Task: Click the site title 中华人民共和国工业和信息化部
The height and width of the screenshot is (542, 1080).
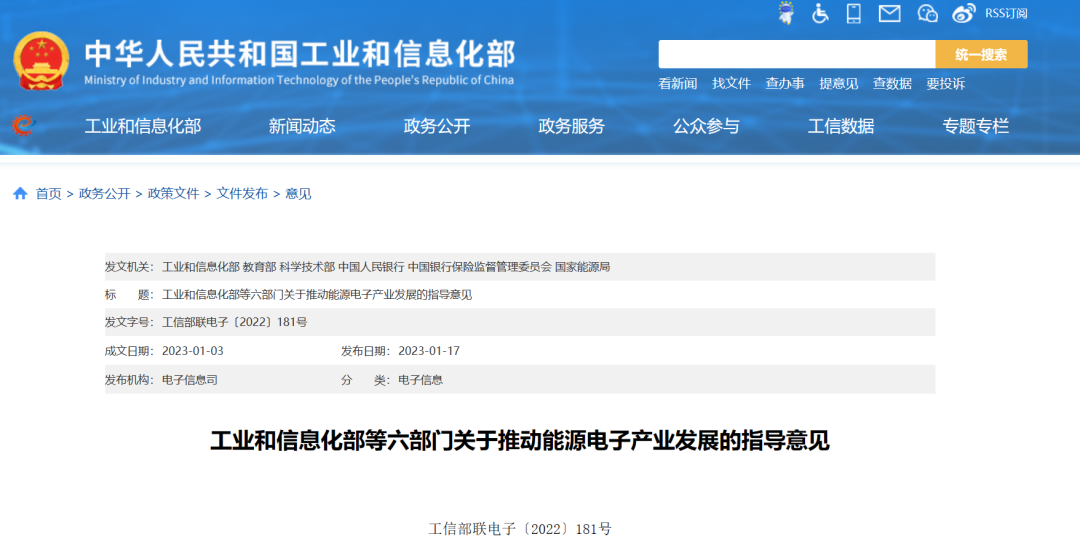Action: 300,54
